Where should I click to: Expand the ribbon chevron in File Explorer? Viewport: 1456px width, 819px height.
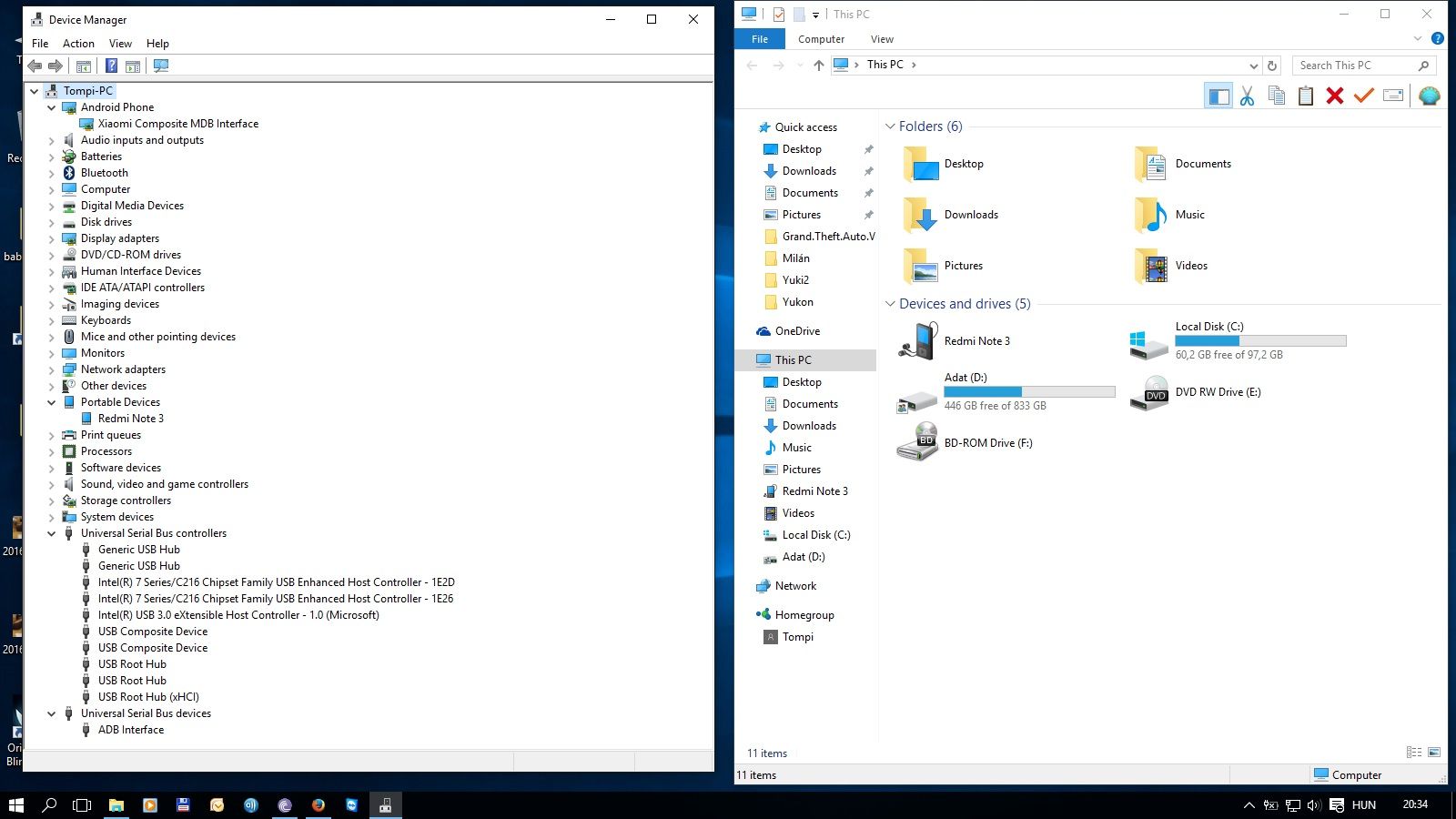(1418, 38)
